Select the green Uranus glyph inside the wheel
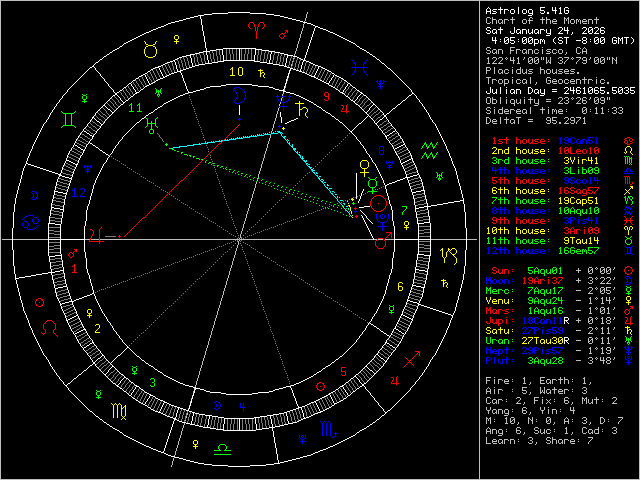 [152, 126]
